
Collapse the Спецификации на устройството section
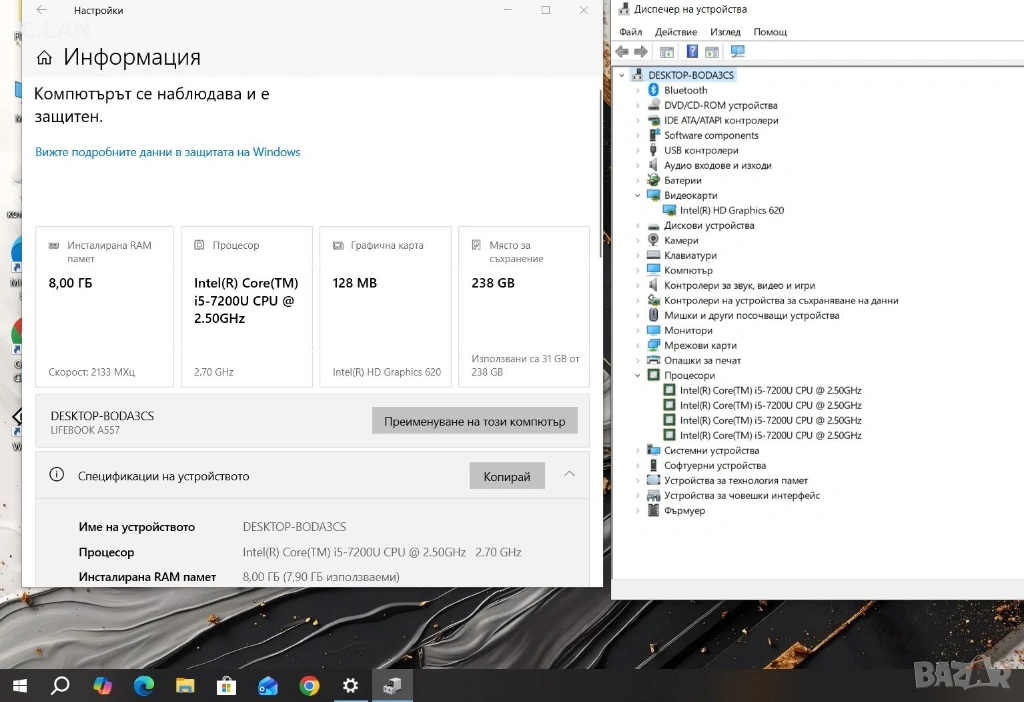569,475
